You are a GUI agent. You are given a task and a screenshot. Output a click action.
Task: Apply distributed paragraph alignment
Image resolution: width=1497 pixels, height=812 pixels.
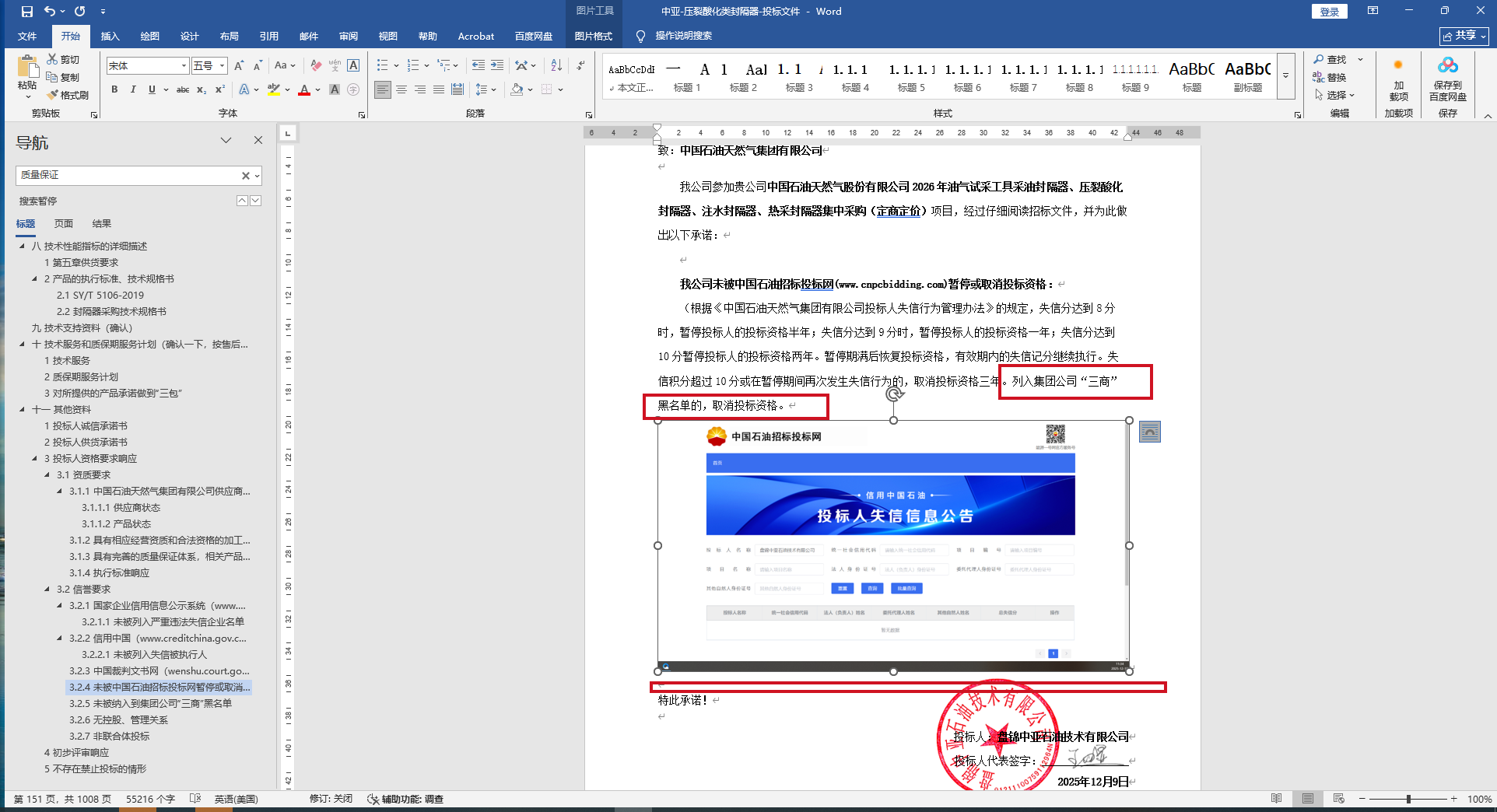coord(458,89)
